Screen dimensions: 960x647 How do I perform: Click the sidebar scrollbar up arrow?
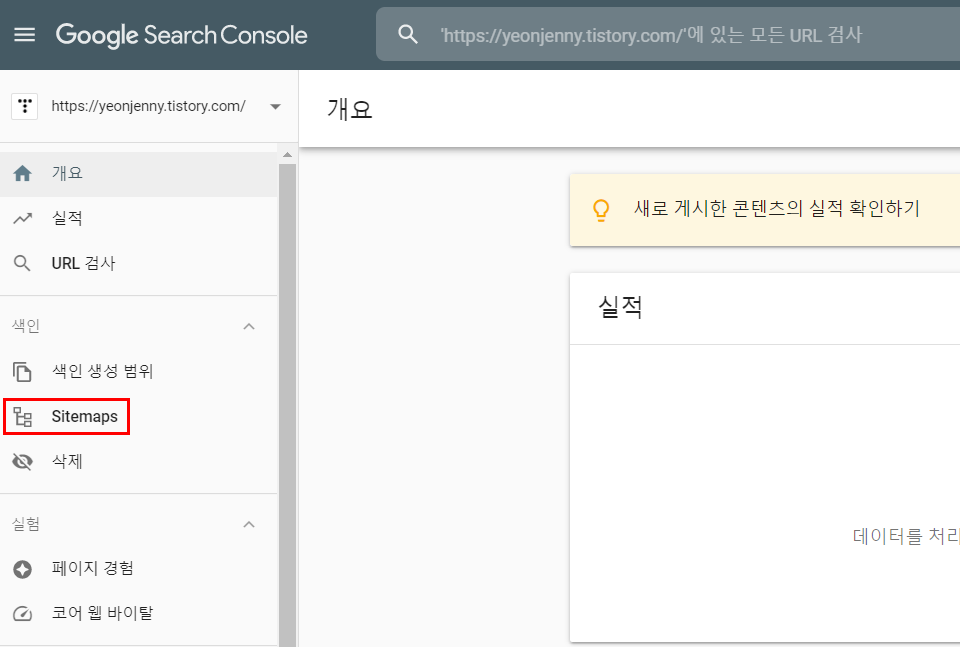pos(288,155)
